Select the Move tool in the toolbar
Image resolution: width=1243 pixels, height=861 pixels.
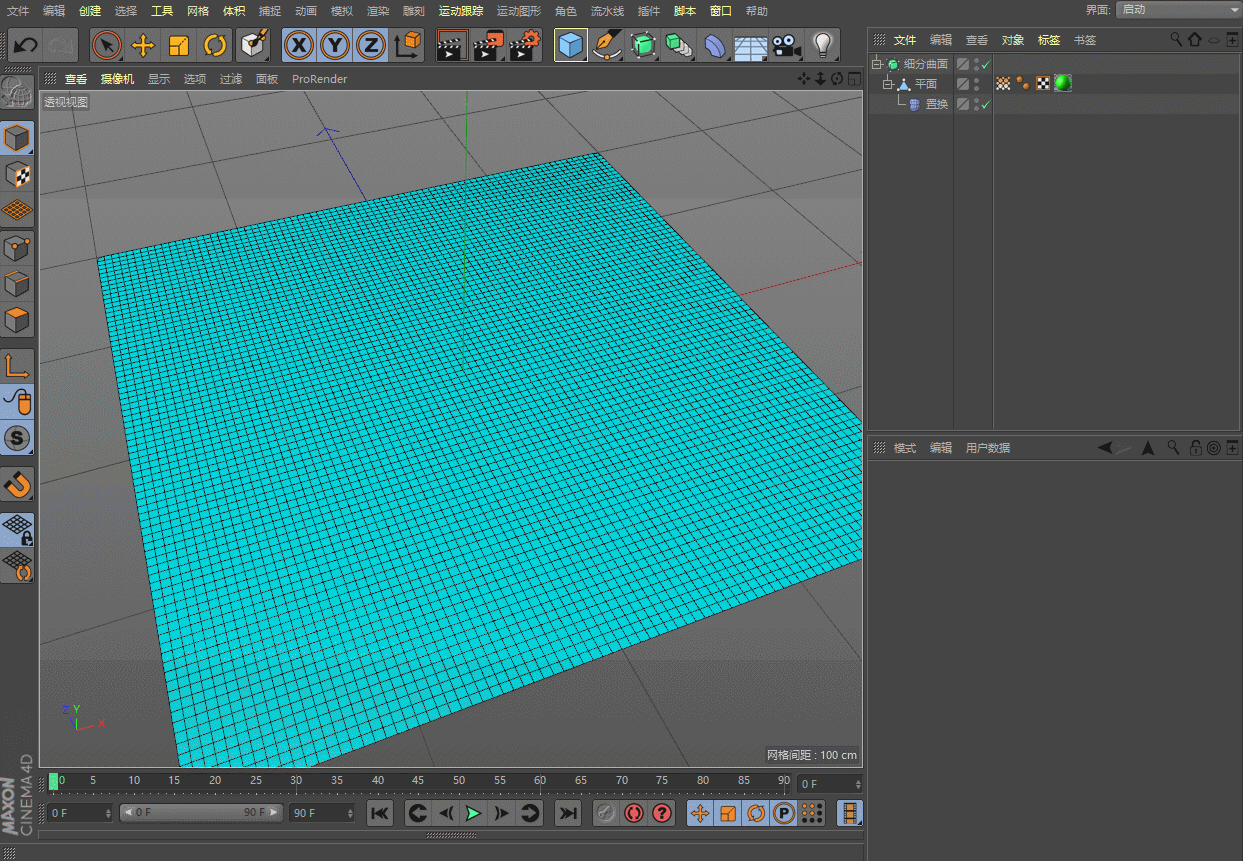click(x=143, y=46)
